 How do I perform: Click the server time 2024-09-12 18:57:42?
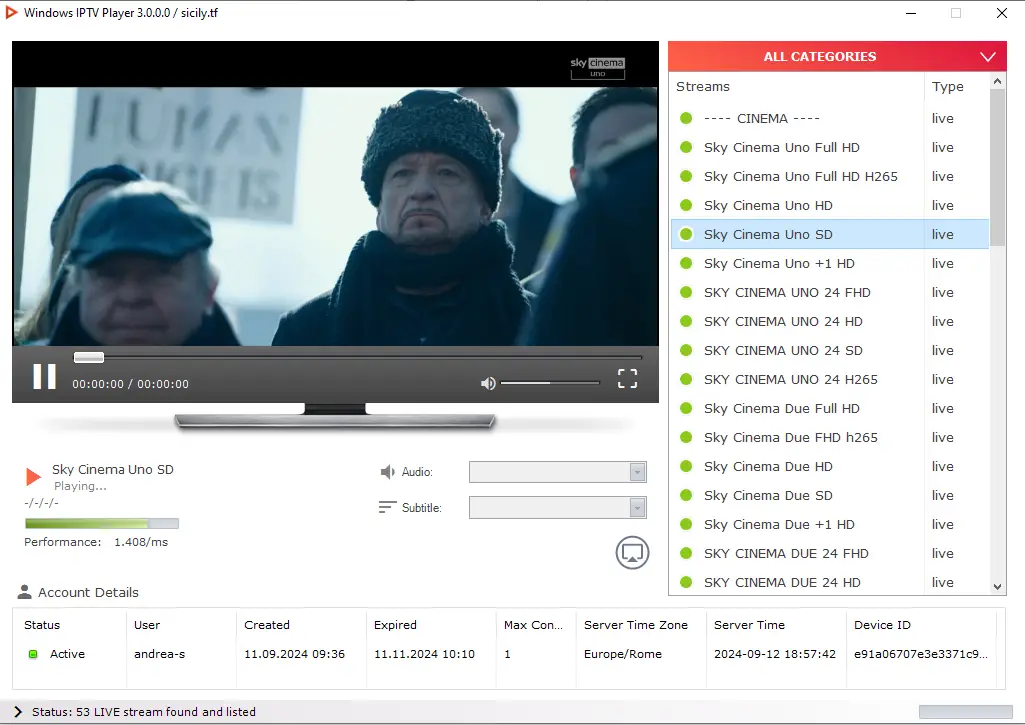point(775,654)
